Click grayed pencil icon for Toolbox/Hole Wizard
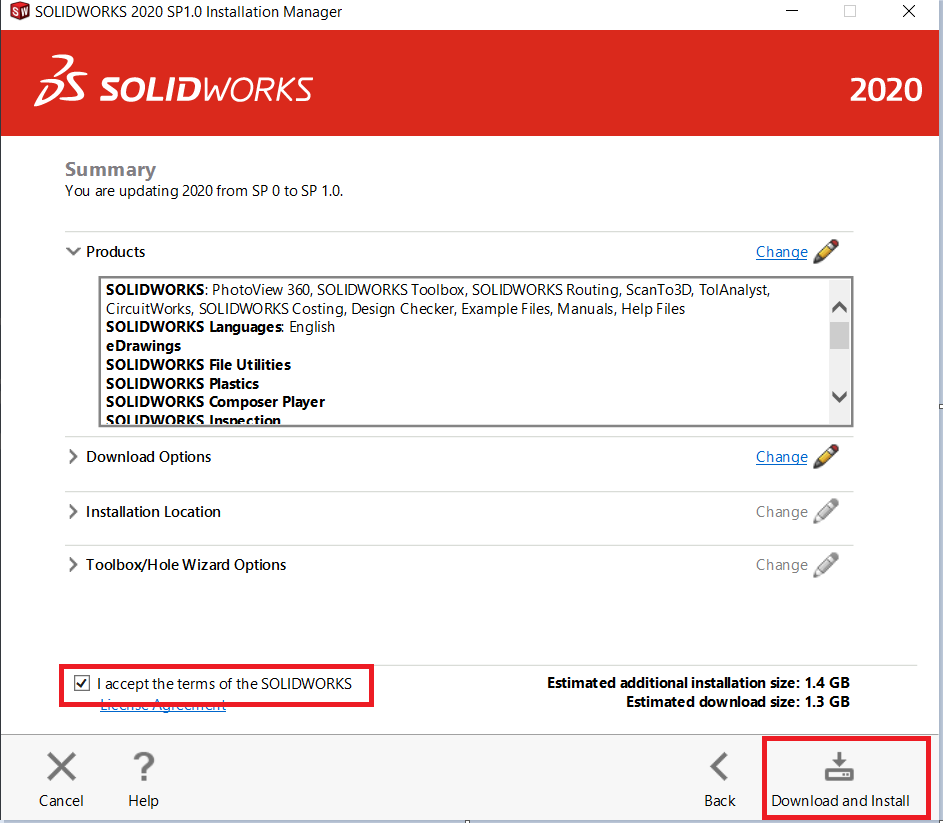The image size is (943, 823). (826, 565)
